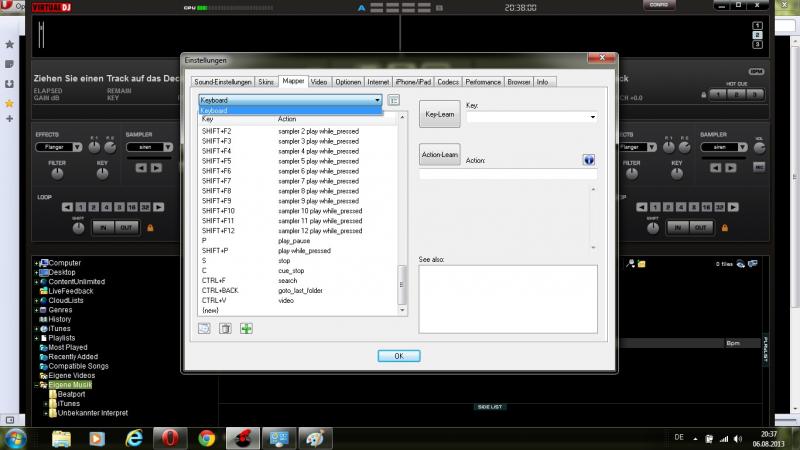Click the list icon next to Keyboard dropdown

coord(393,100)
